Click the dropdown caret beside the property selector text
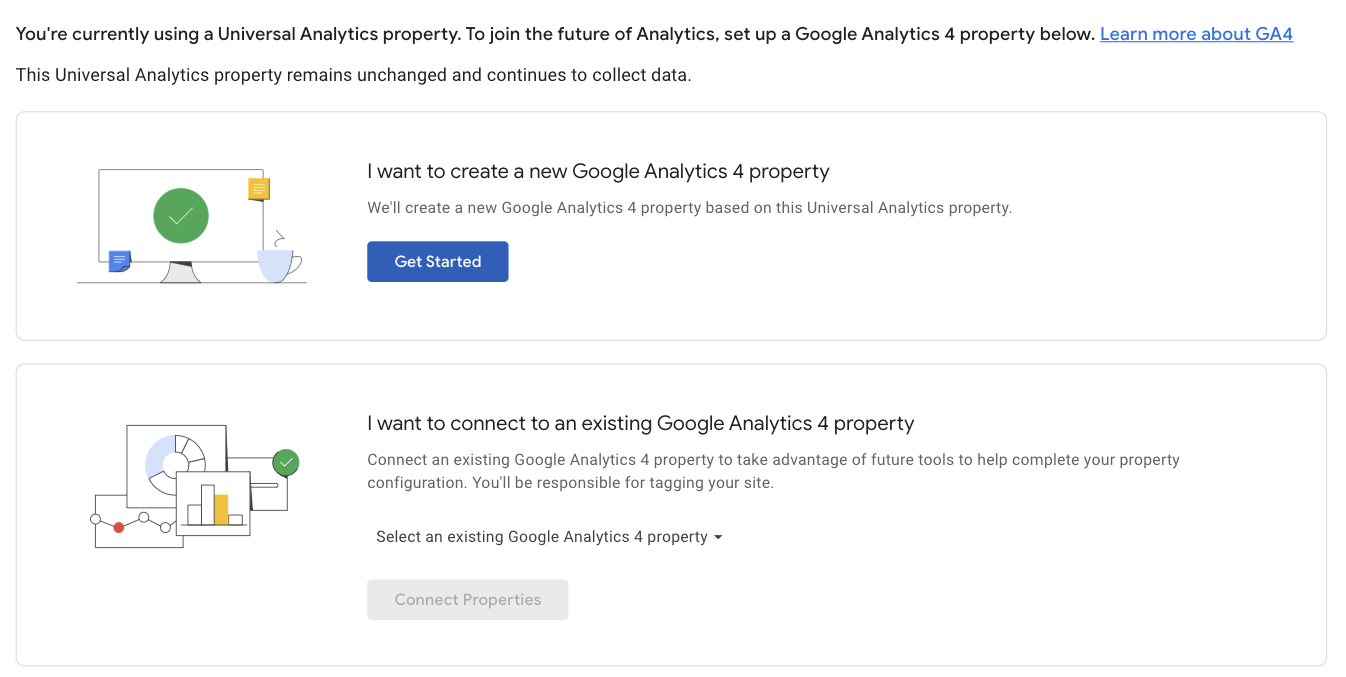The image size is (1346, 677). [718, 537]
